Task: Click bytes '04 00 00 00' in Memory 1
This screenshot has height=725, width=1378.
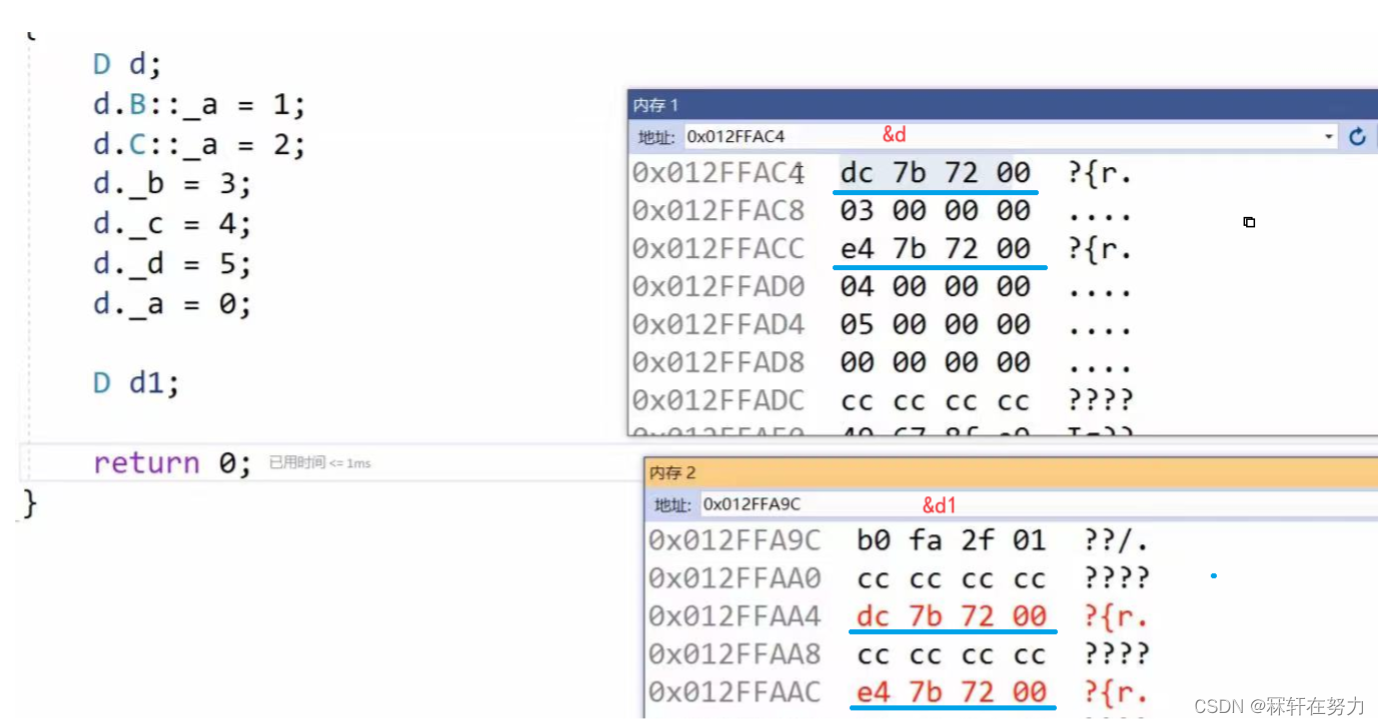Action: coord(935,287)
